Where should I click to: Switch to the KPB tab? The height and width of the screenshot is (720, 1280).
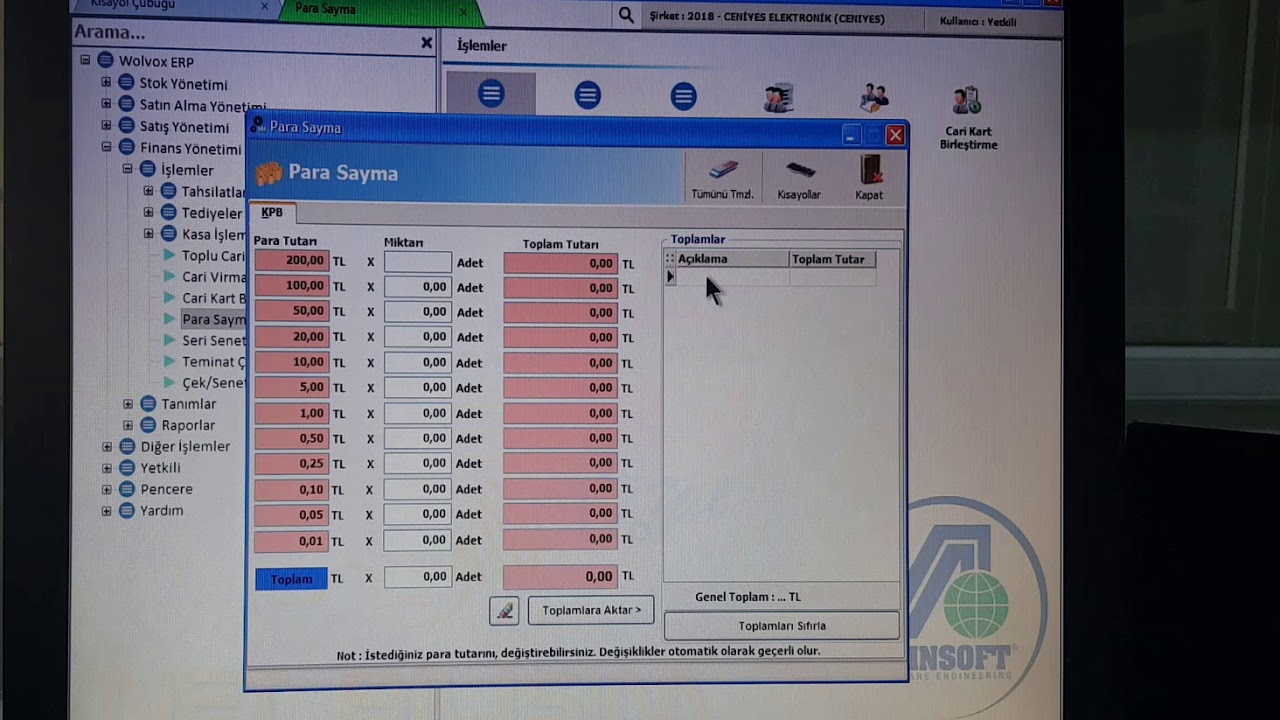pyautogui.click(x=272, y=213)
